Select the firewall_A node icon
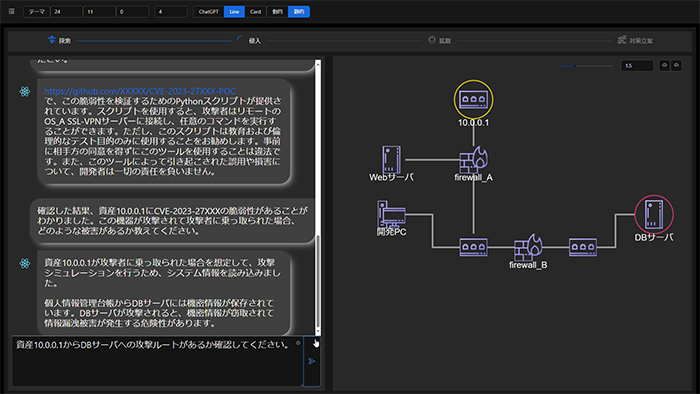The width and height of the screenshot is (700, 394). click(x=474, y=159)
